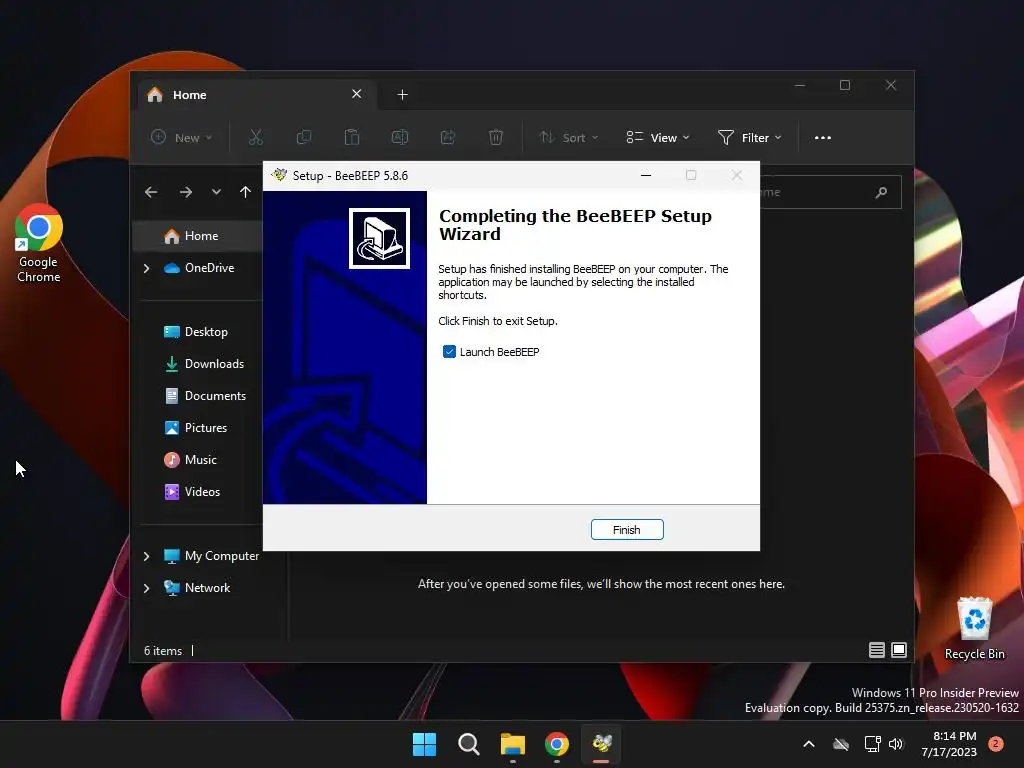This screenshot has width=1024, height=768.
Task: Click the Delete trash icon in File Explorer
Action: (x=496, y=137)
